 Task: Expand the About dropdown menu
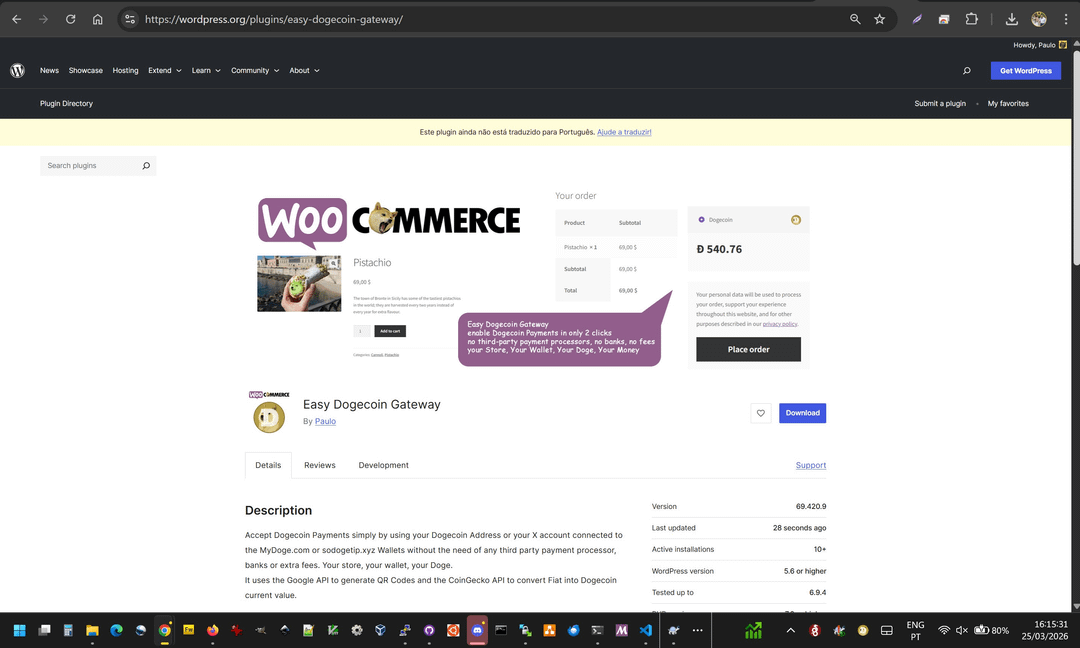304,71
